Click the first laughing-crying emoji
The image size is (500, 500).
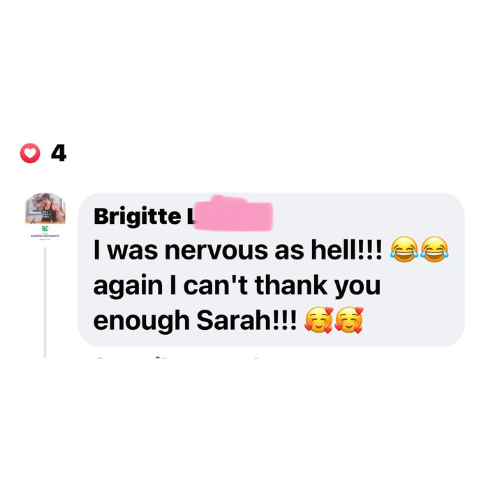[x=404, y=249]
